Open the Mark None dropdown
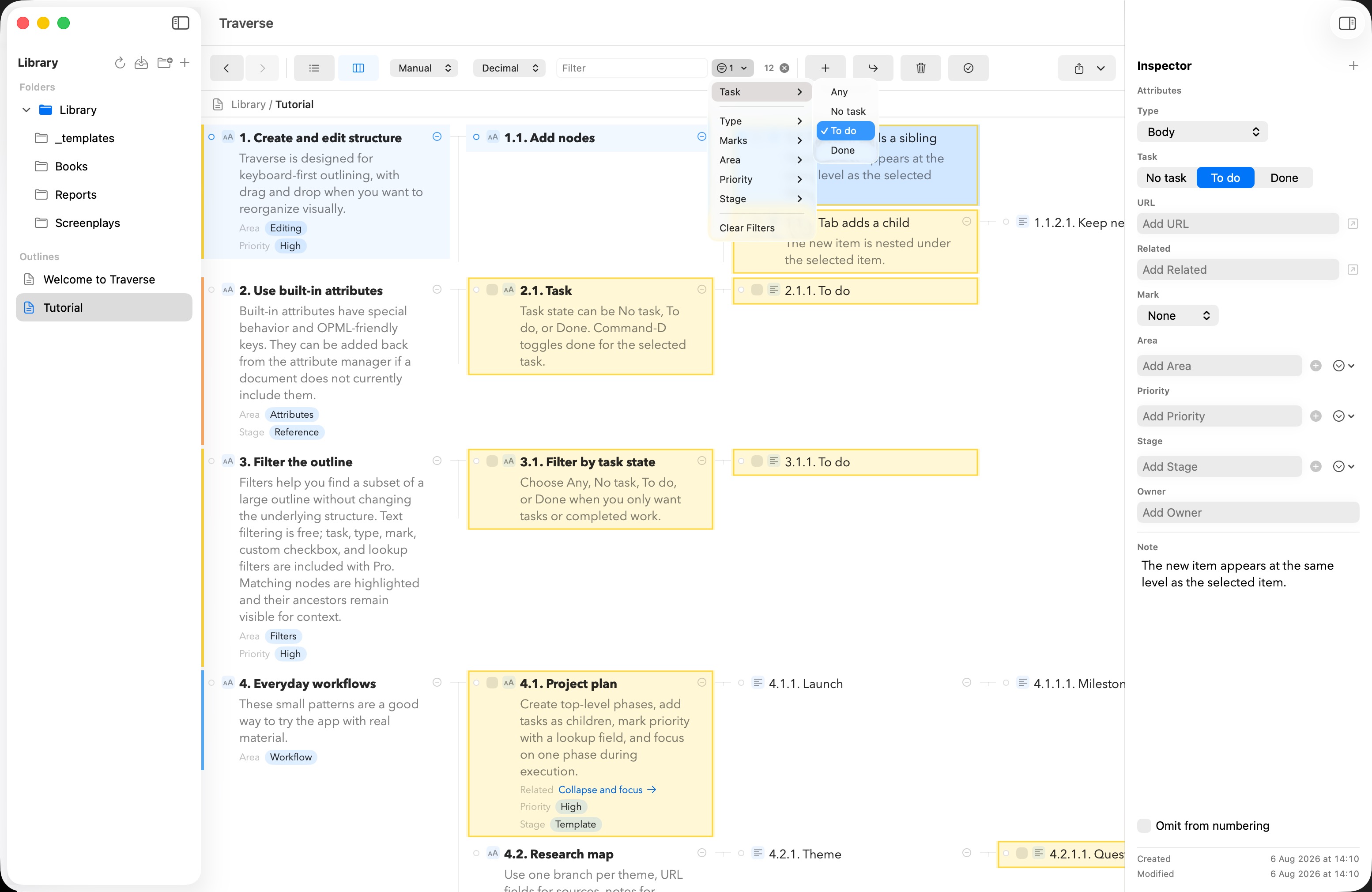 click(x=1178, y=315)
